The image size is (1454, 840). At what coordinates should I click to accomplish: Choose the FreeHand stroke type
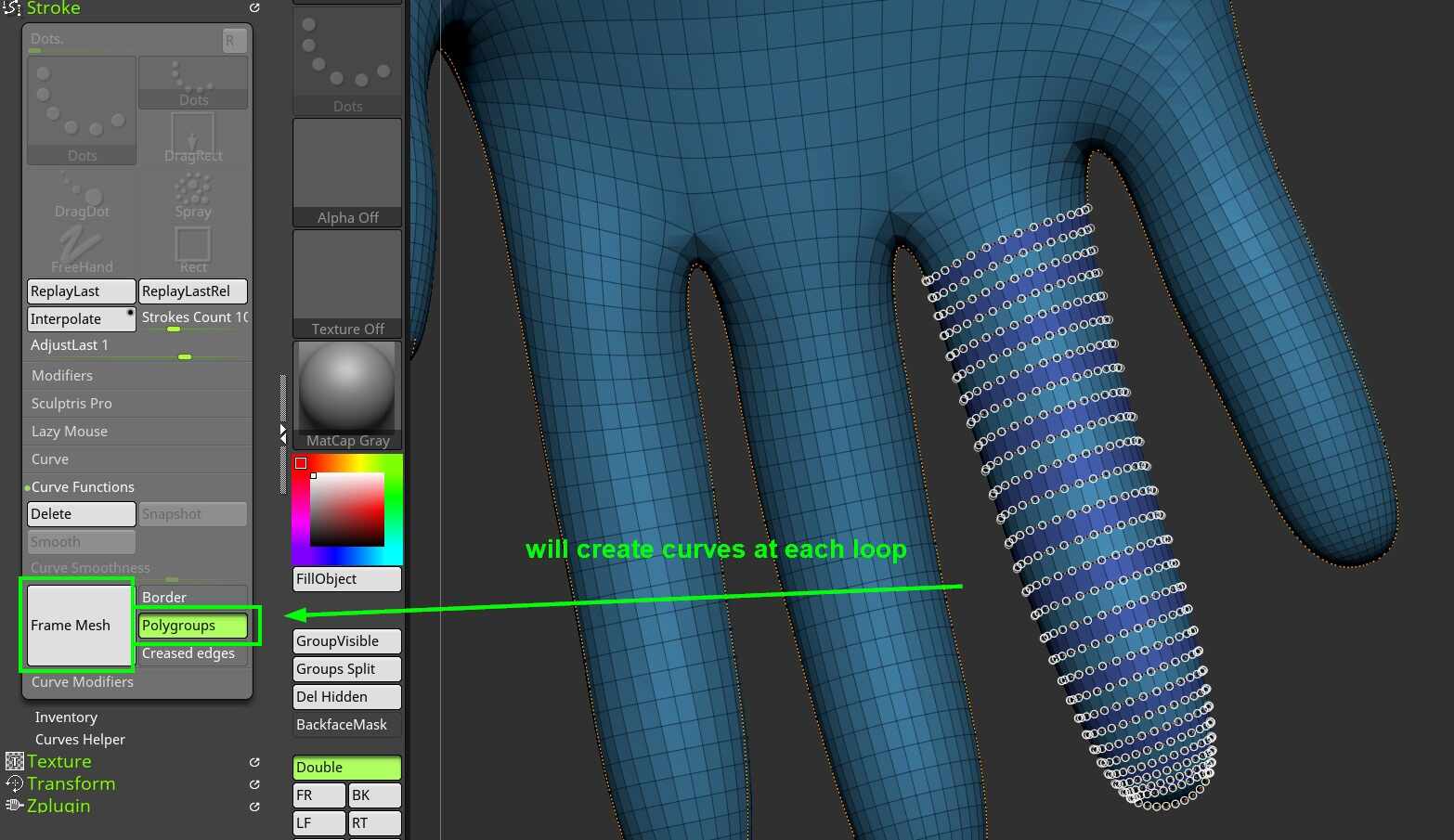pyautogui.click(x=82, y=249)
